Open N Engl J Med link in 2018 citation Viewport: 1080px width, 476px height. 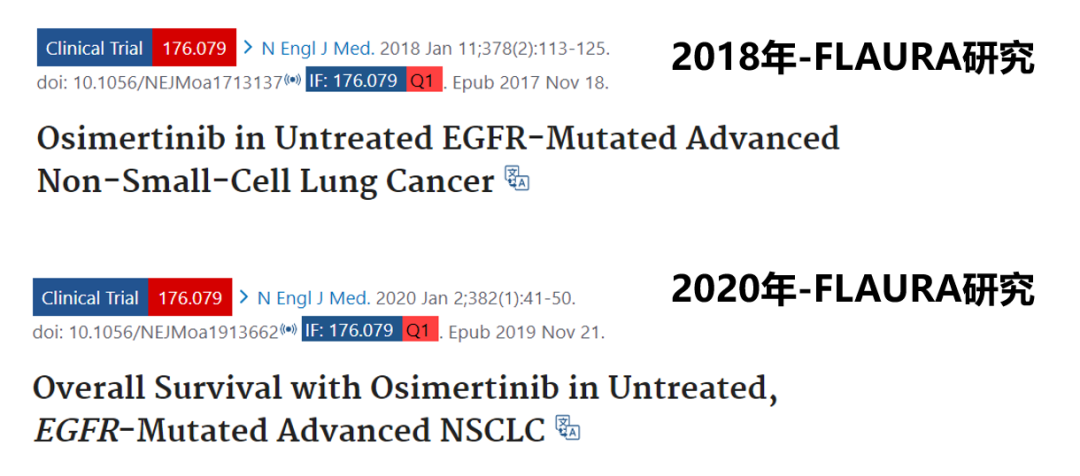[x=318, y=49]
